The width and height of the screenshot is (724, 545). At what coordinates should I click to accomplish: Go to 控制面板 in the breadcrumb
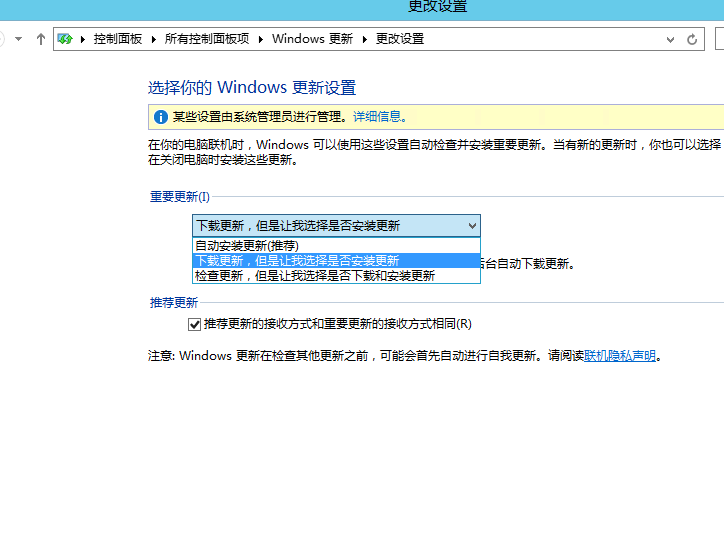[119, 39]
